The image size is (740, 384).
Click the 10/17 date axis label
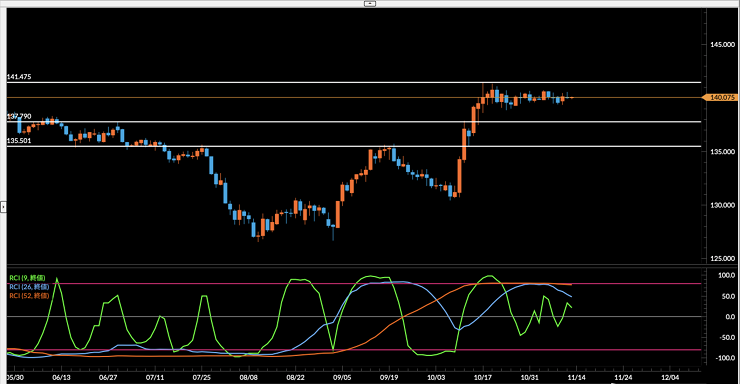pos(482,377)
